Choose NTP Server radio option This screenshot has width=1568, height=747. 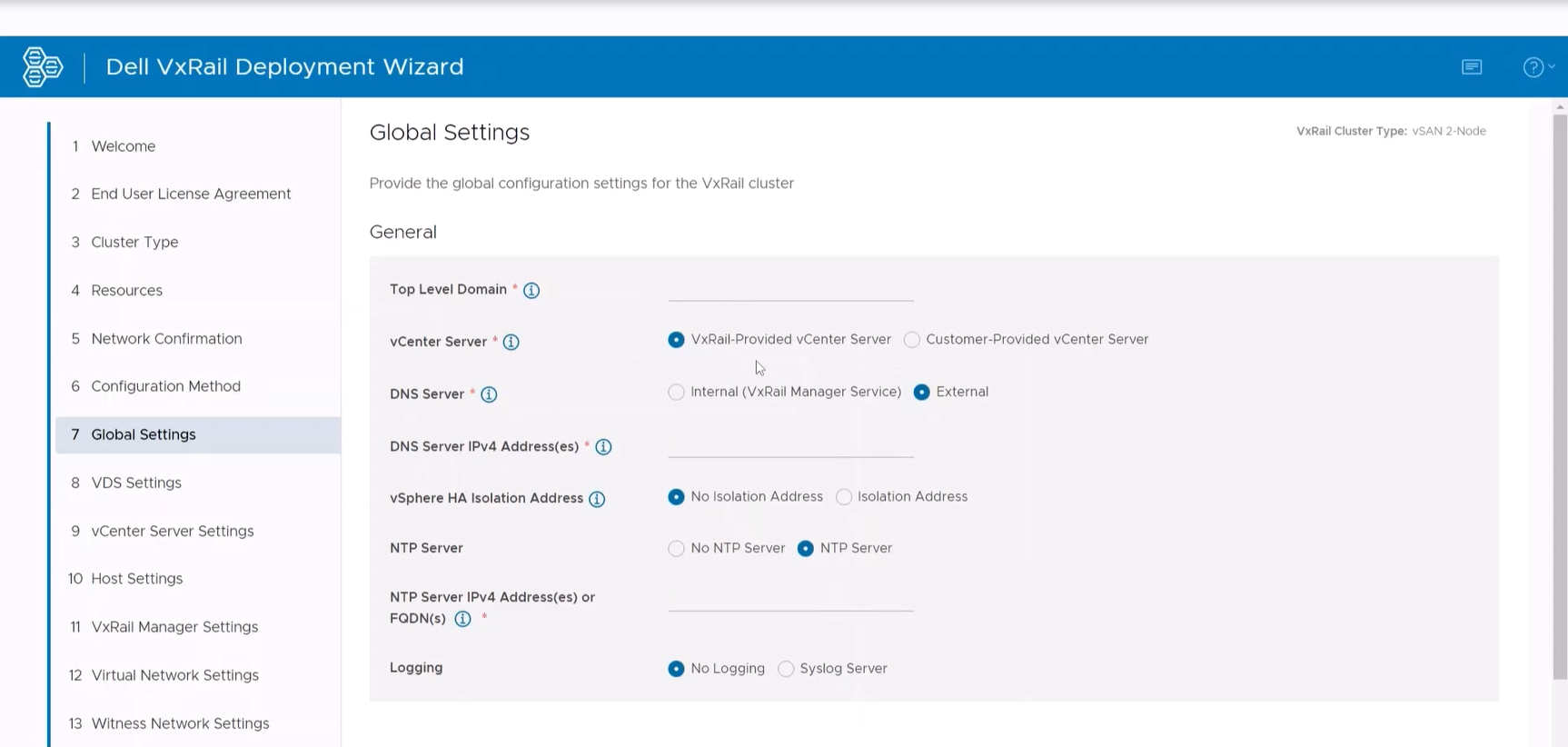[x=805, y=549]
